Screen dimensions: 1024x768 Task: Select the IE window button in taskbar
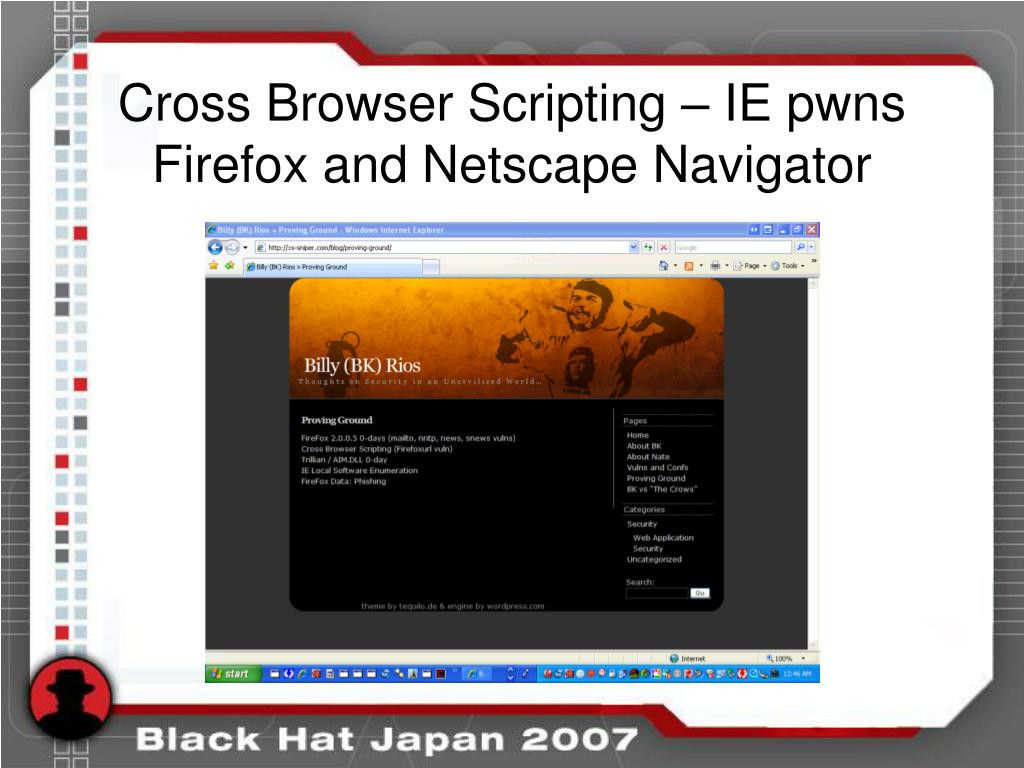(x=479, y=674)
